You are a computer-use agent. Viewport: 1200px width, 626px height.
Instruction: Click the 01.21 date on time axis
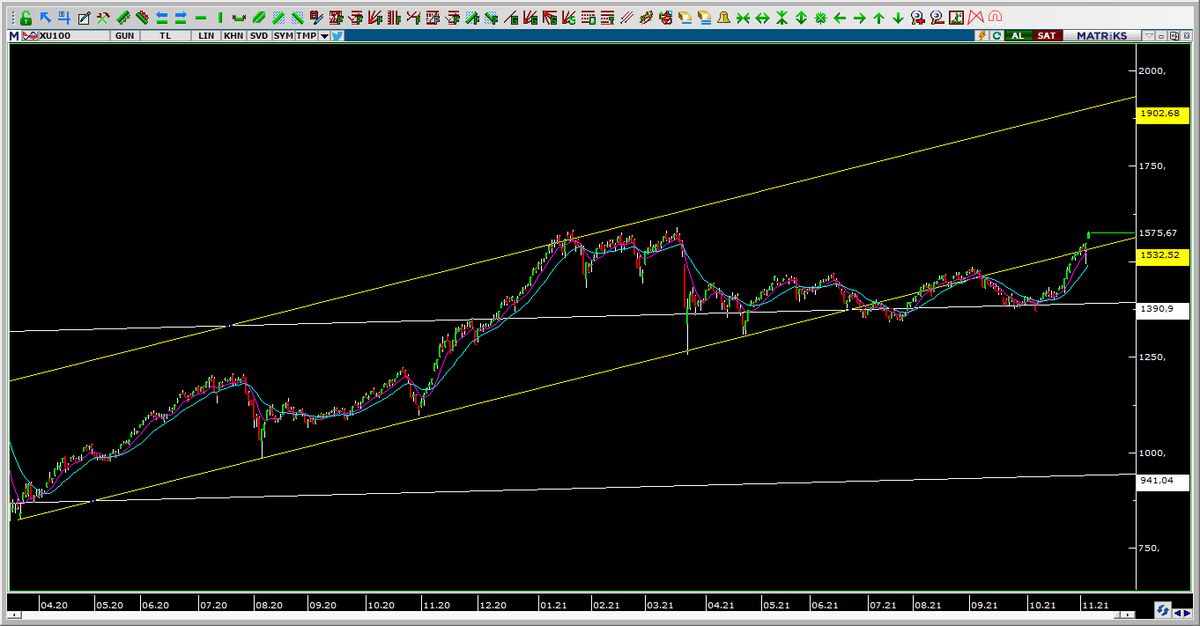coord(553,604)
